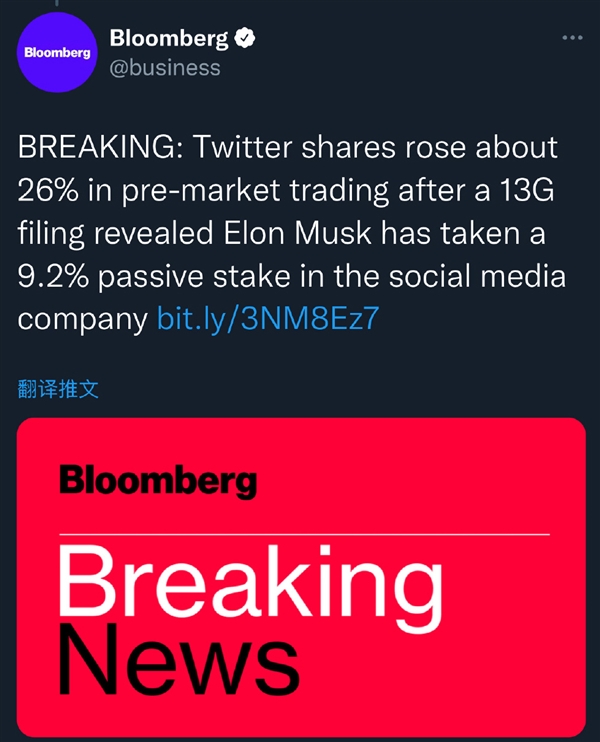Click the verified checkmark badge
Image resolution: width=600 pixels, height=742 pixels.
(245, 38)
